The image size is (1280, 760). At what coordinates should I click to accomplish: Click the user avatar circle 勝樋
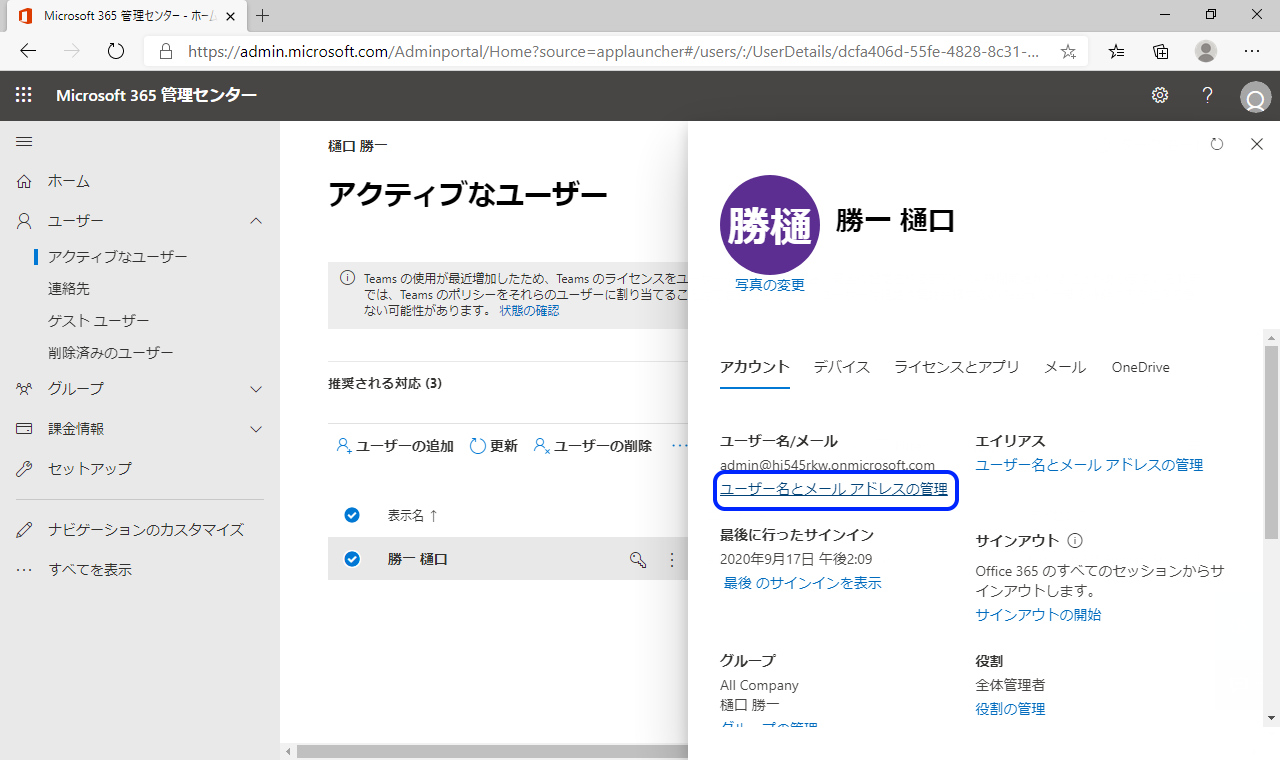[770, 225]
